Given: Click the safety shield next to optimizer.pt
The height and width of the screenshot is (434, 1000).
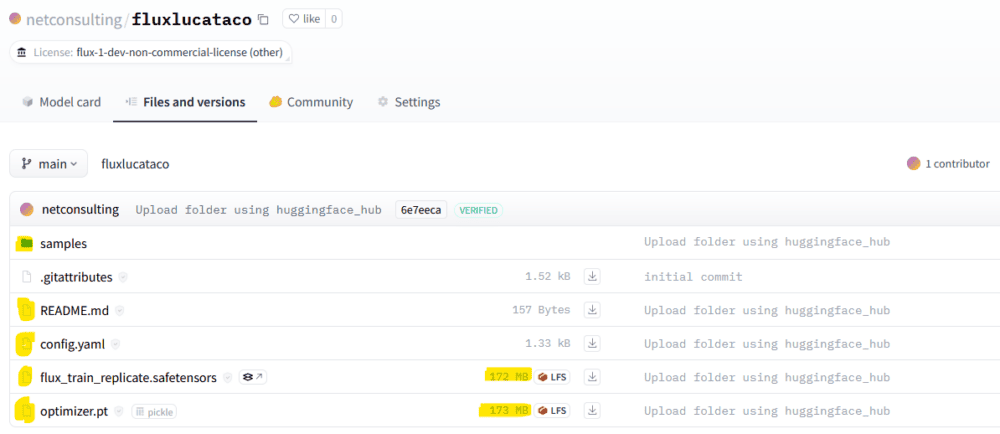Looking at the screenshot, I should click(x=119, y=412).
